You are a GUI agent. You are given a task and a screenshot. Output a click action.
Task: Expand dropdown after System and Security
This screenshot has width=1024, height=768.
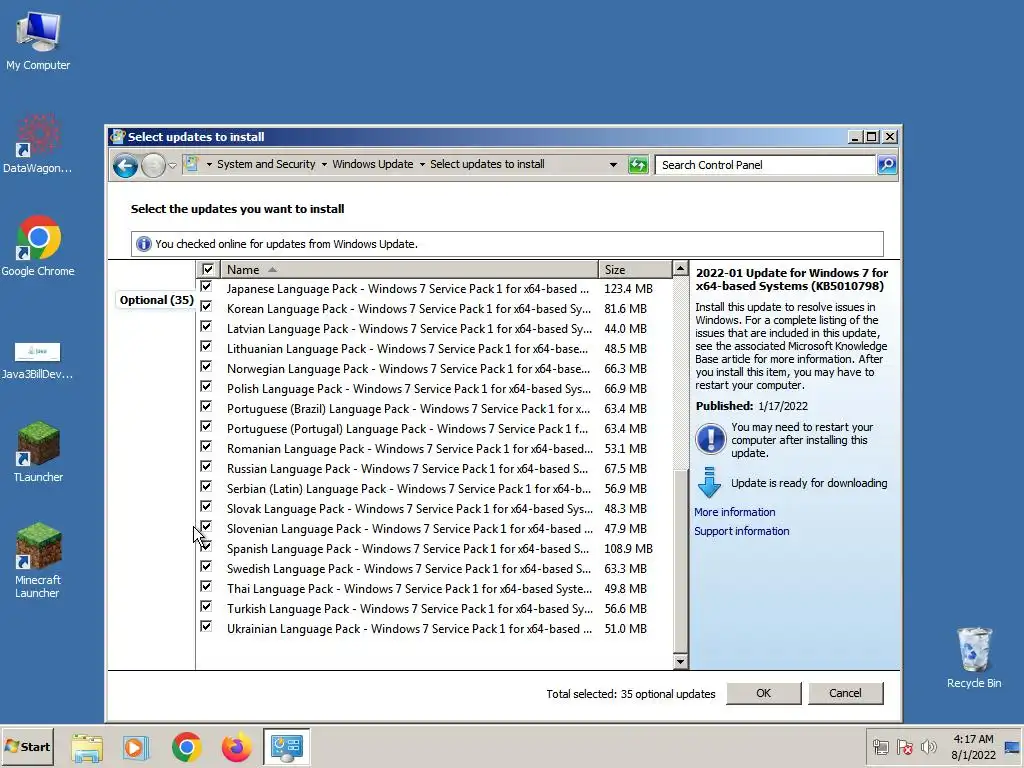pyautogui.click(x=324, y=165)
